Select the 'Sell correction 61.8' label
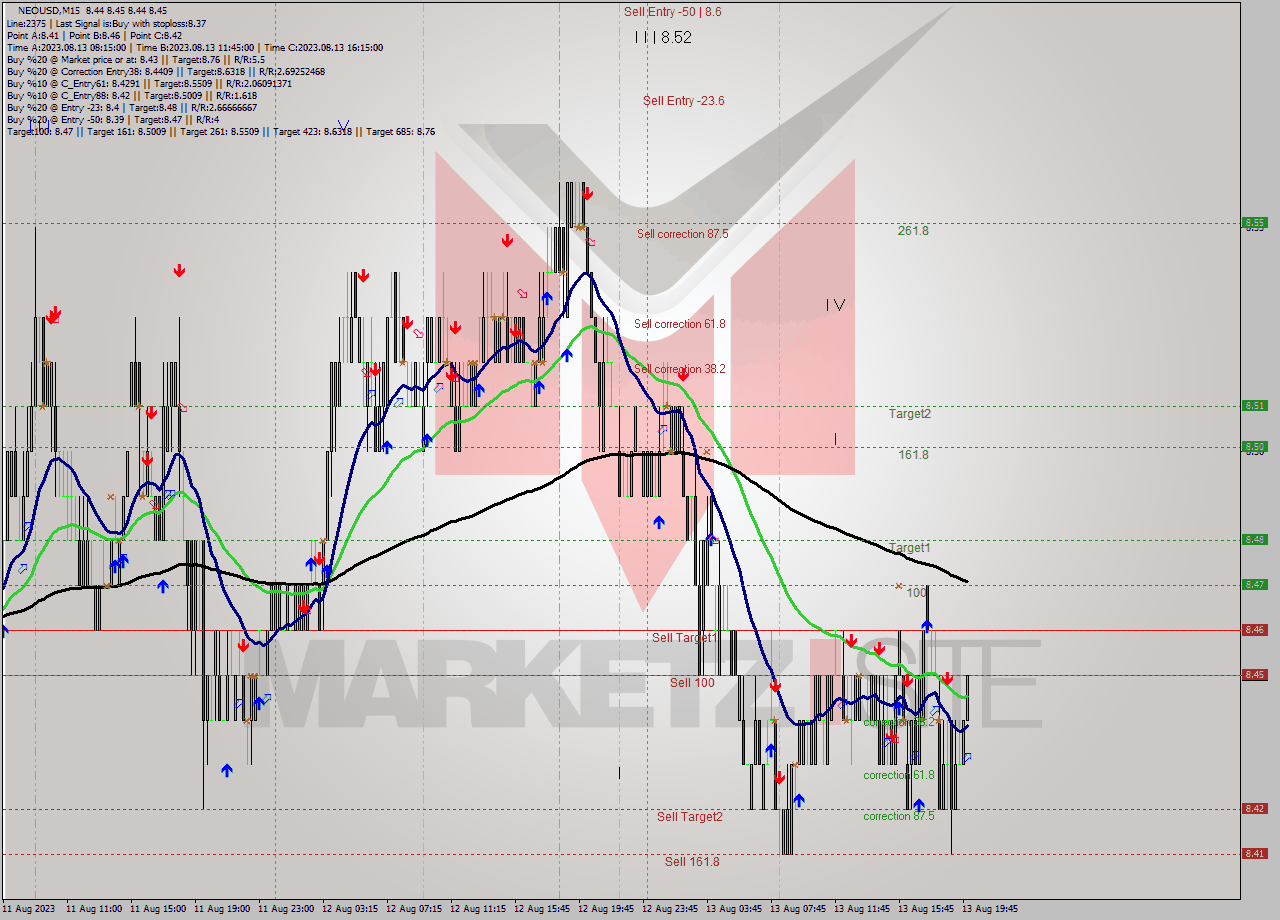This screenshot has height=920, width=1280. [680, 323]
